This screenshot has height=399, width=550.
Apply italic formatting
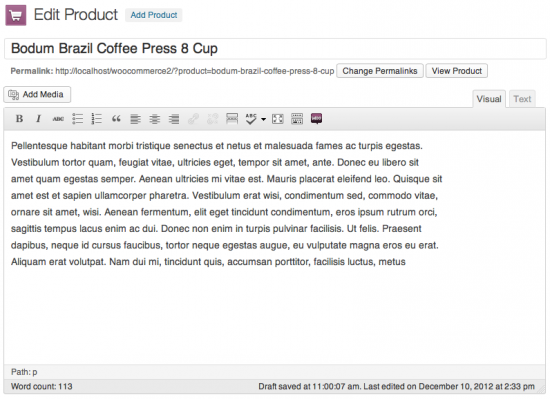pos(39,119)
